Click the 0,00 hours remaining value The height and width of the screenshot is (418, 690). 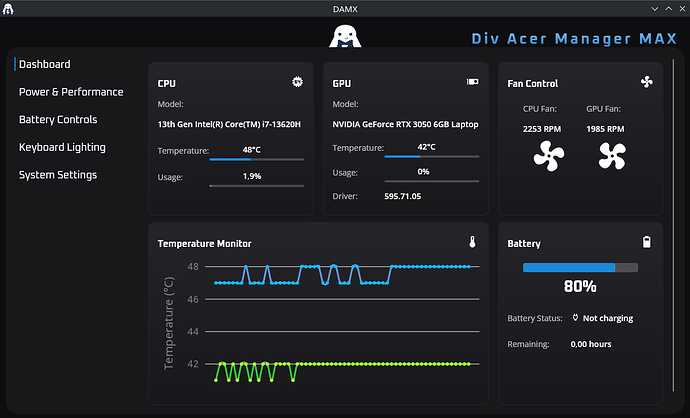pyautogui.click(x=591, y=344)
